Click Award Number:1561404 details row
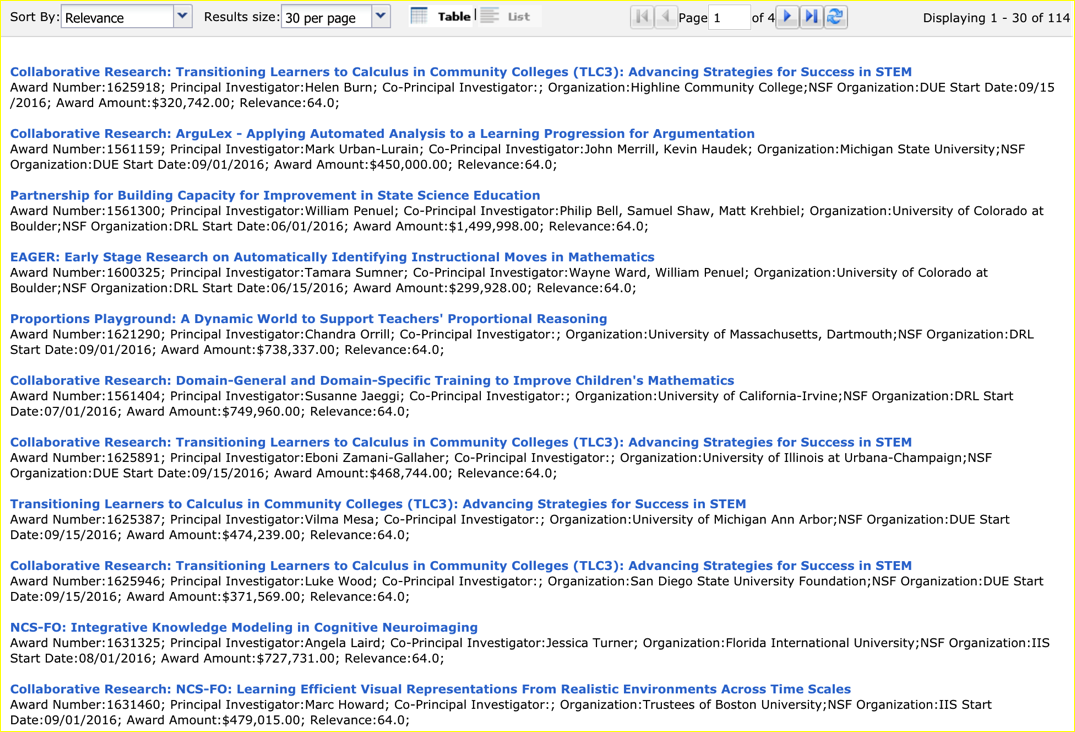Image resolution: width=1075 pixels, height=732 pixels. [x=511, y=404]
